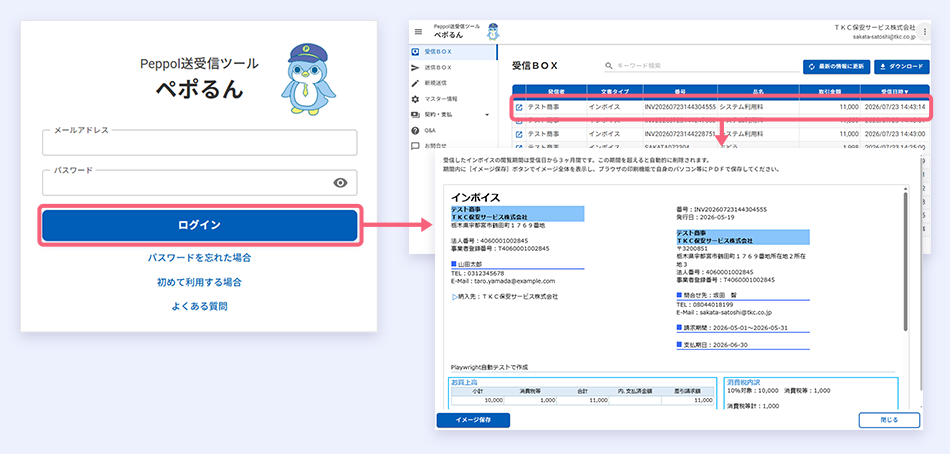Click timestamp 2026/07/23 14:43:00
This screenshot has height=454, width=950.
click(894, 134)
